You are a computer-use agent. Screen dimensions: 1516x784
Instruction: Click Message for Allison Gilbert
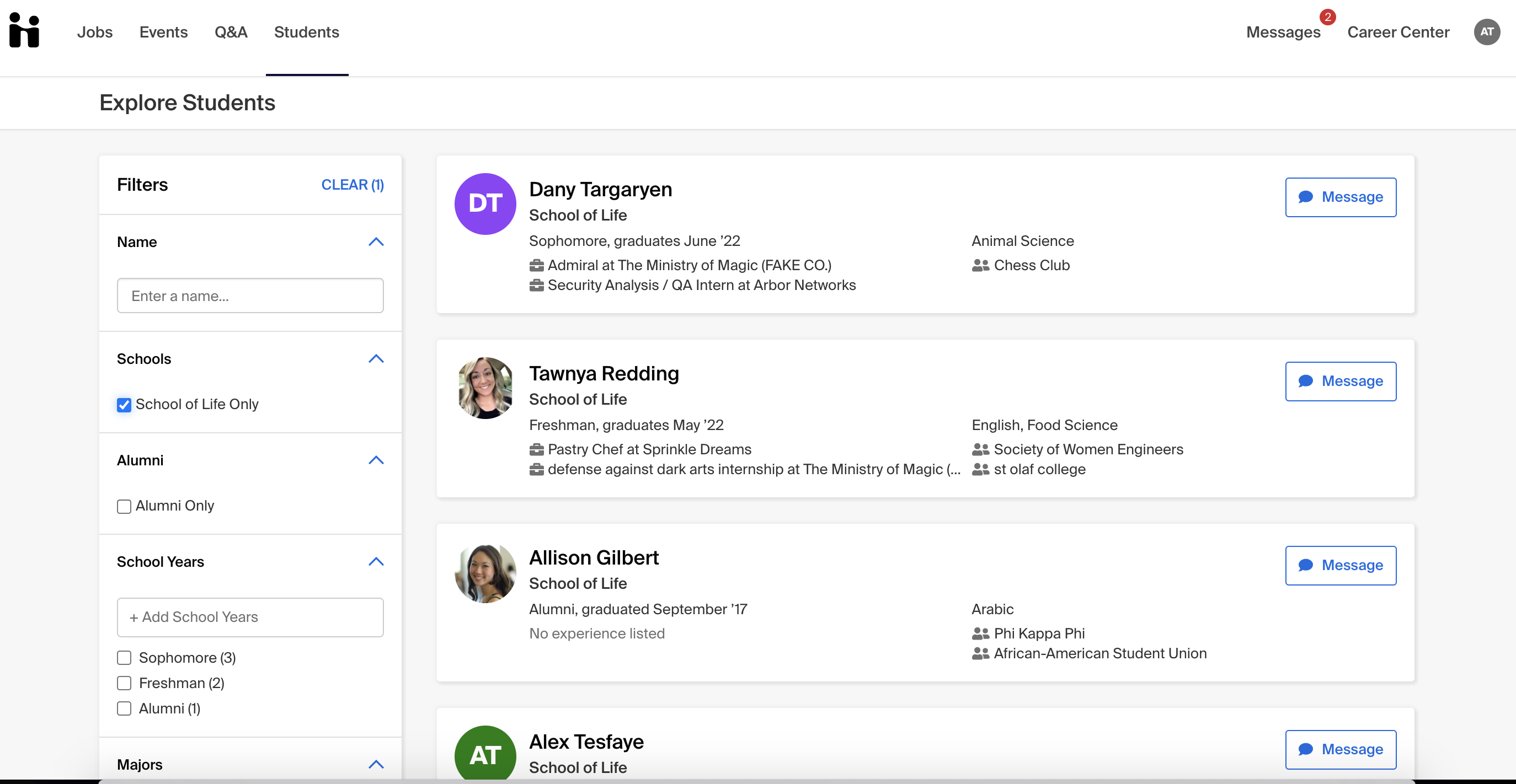click(1341, 565)
